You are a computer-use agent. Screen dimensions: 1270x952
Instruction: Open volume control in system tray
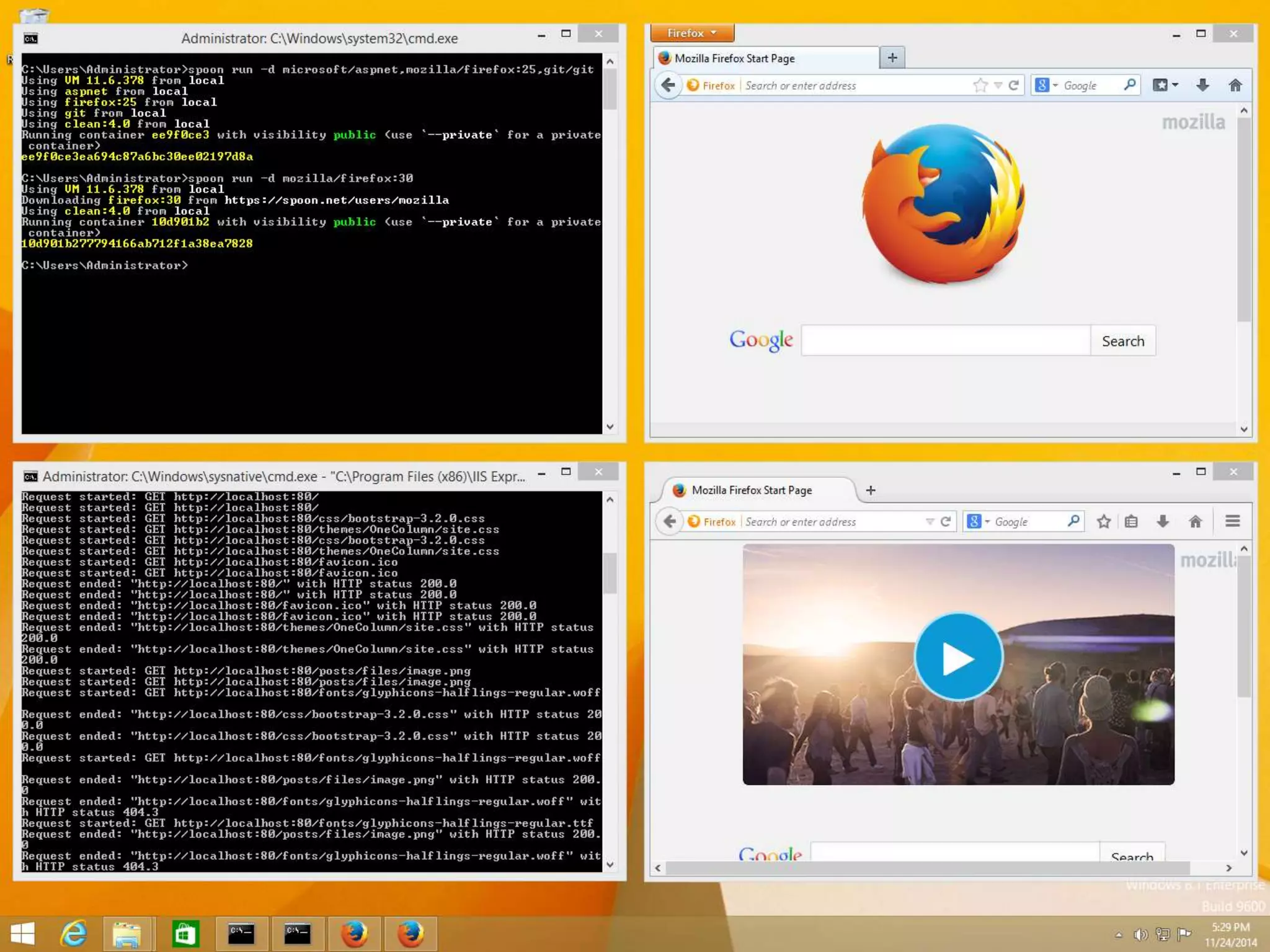[1140, 935]
